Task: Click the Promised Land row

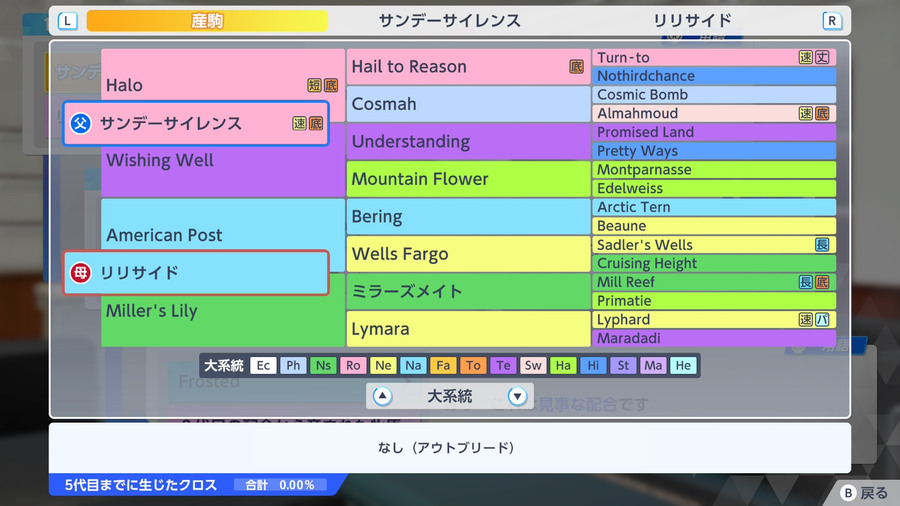Action: (x=714, y=132)
